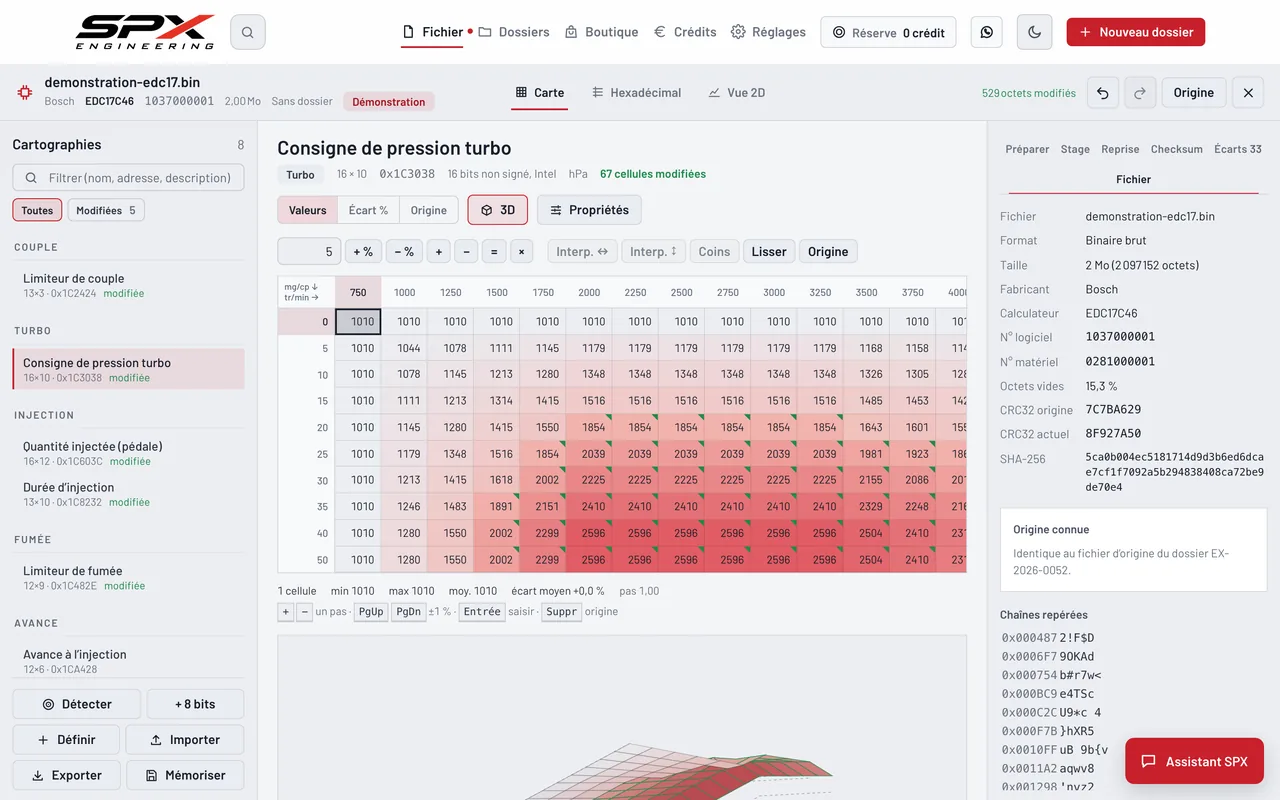Toggle dark mode with the moon icon
1280x800 pixels.
point(1034,32)
